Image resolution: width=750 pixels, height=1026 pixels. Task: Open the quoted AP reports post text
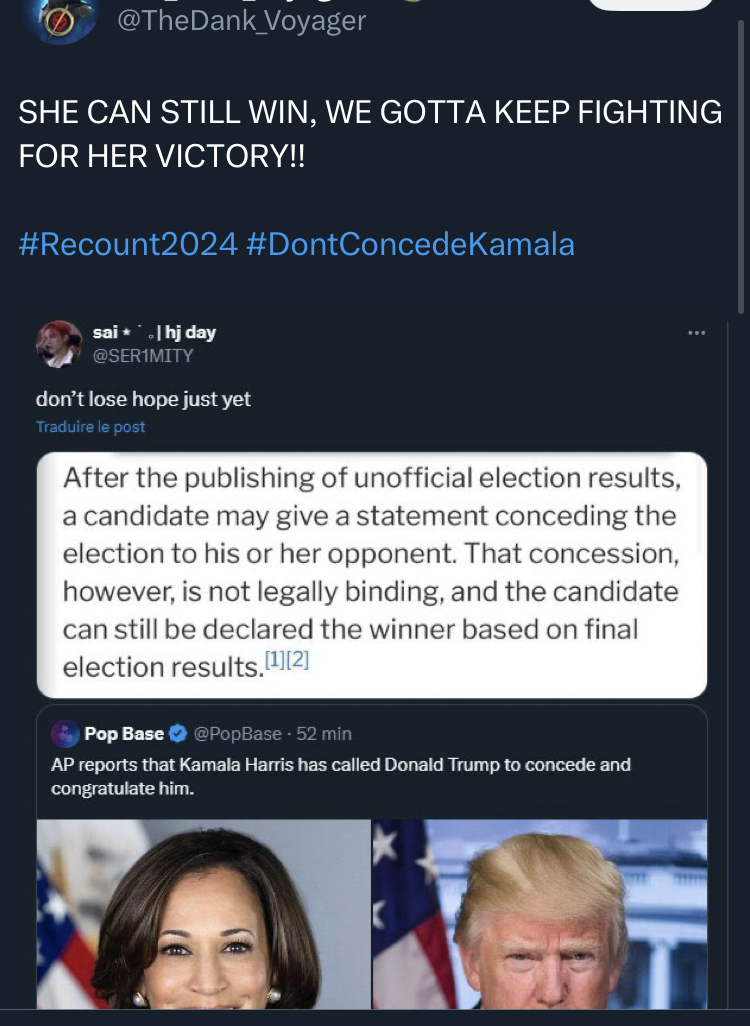tap(341, 776)
